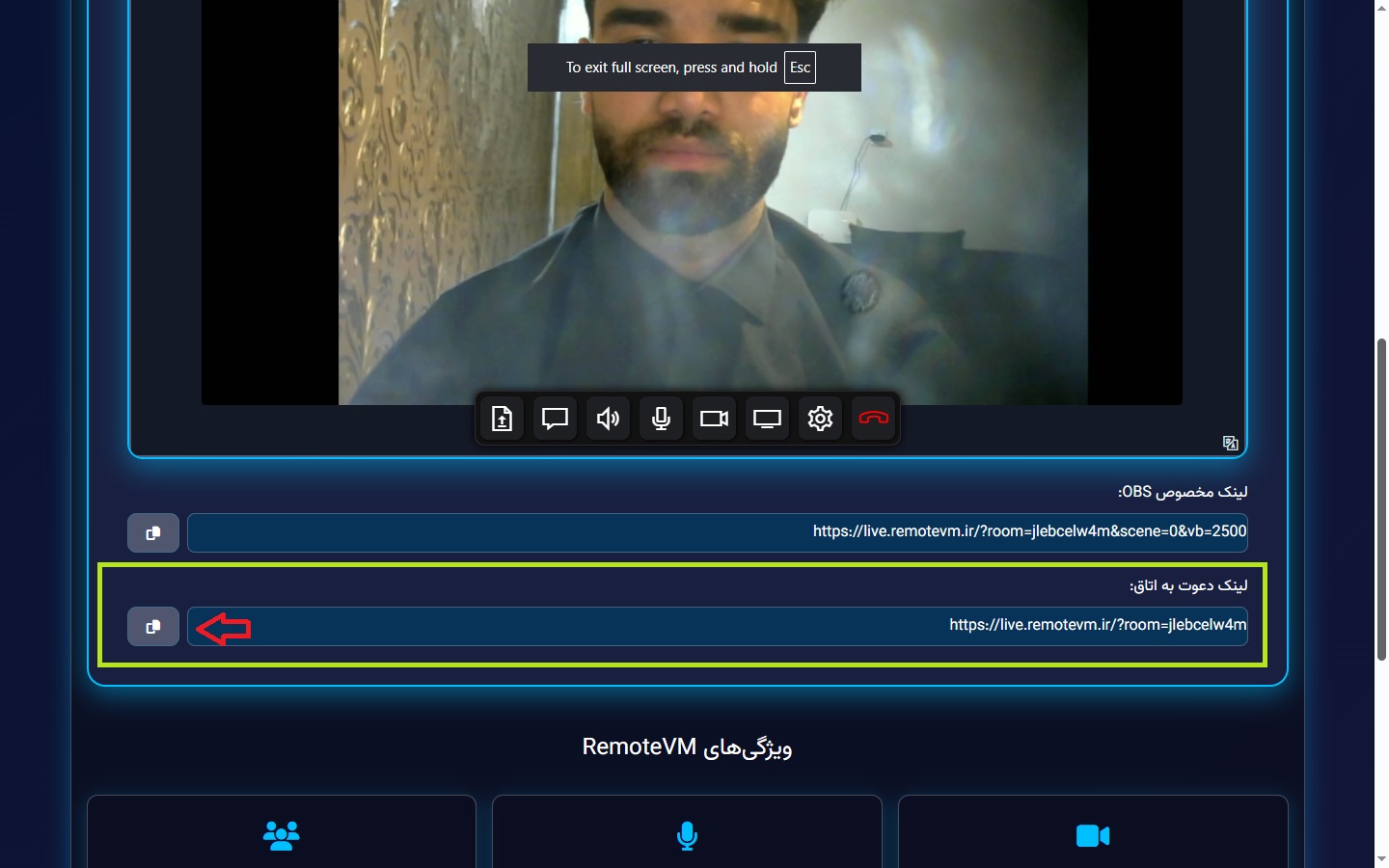Click the translate icon below the video
This screenshot has width=1389, height=868.
[x=1230, y=443]
